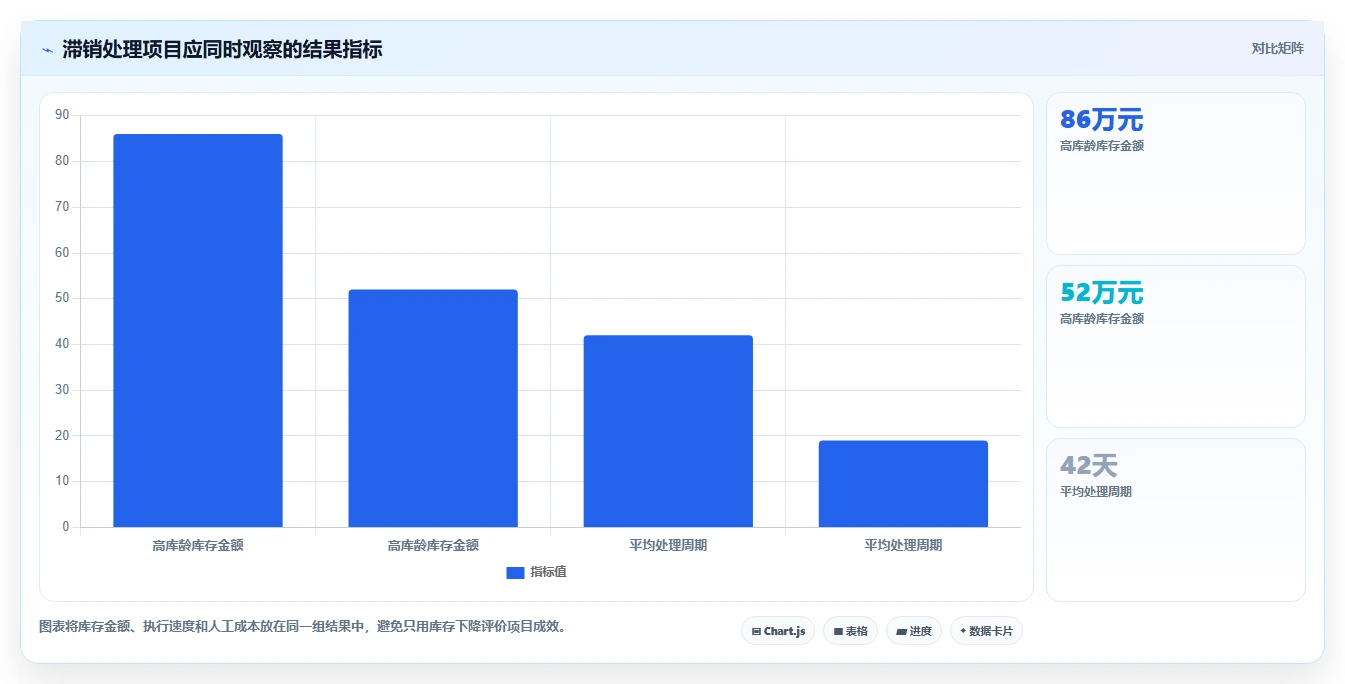Click the Chart.js chip

778,631
